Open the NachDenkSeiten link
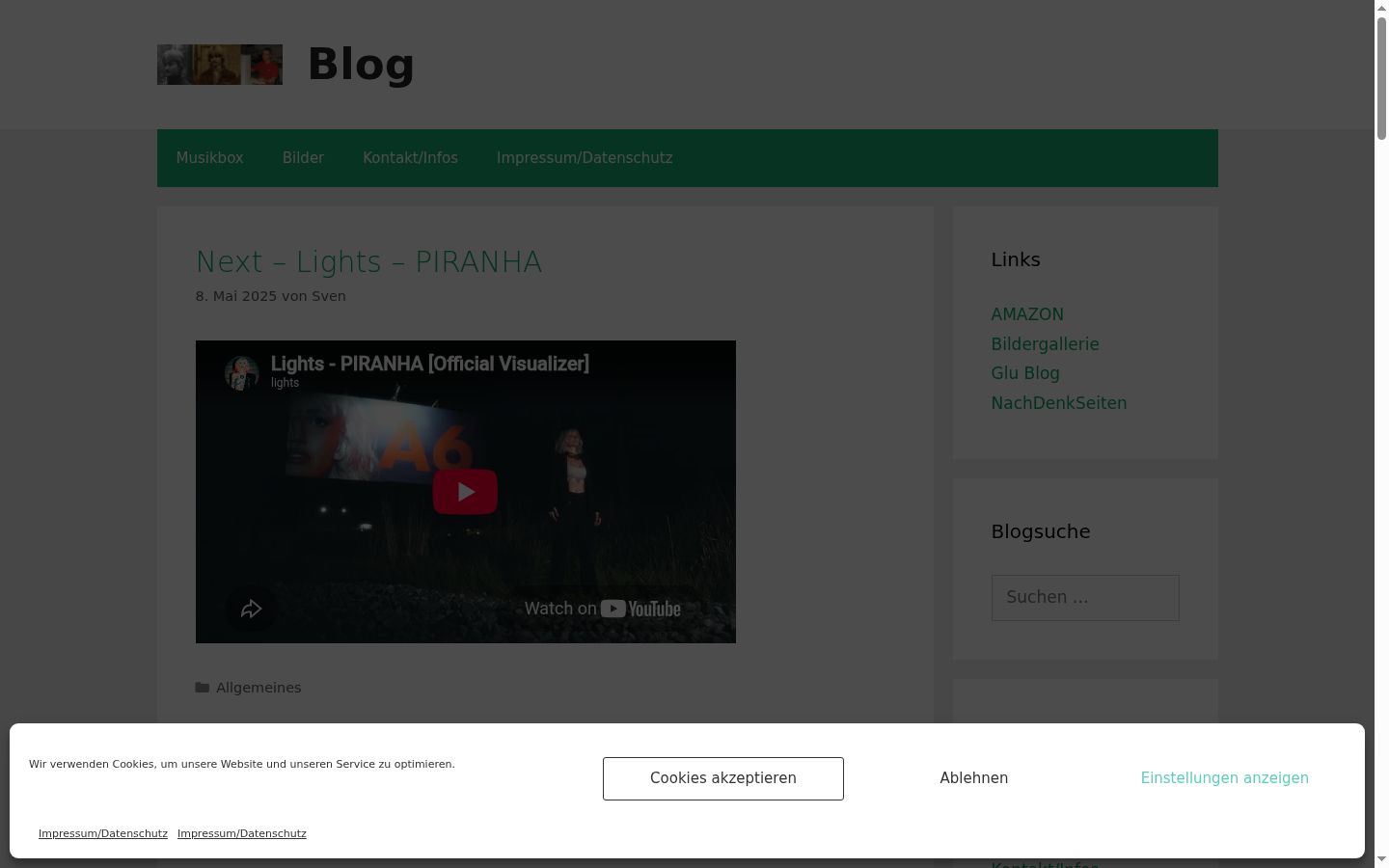Image resolution: width=1389 pixels, height=868 pixels. [x=1059, y=403]
